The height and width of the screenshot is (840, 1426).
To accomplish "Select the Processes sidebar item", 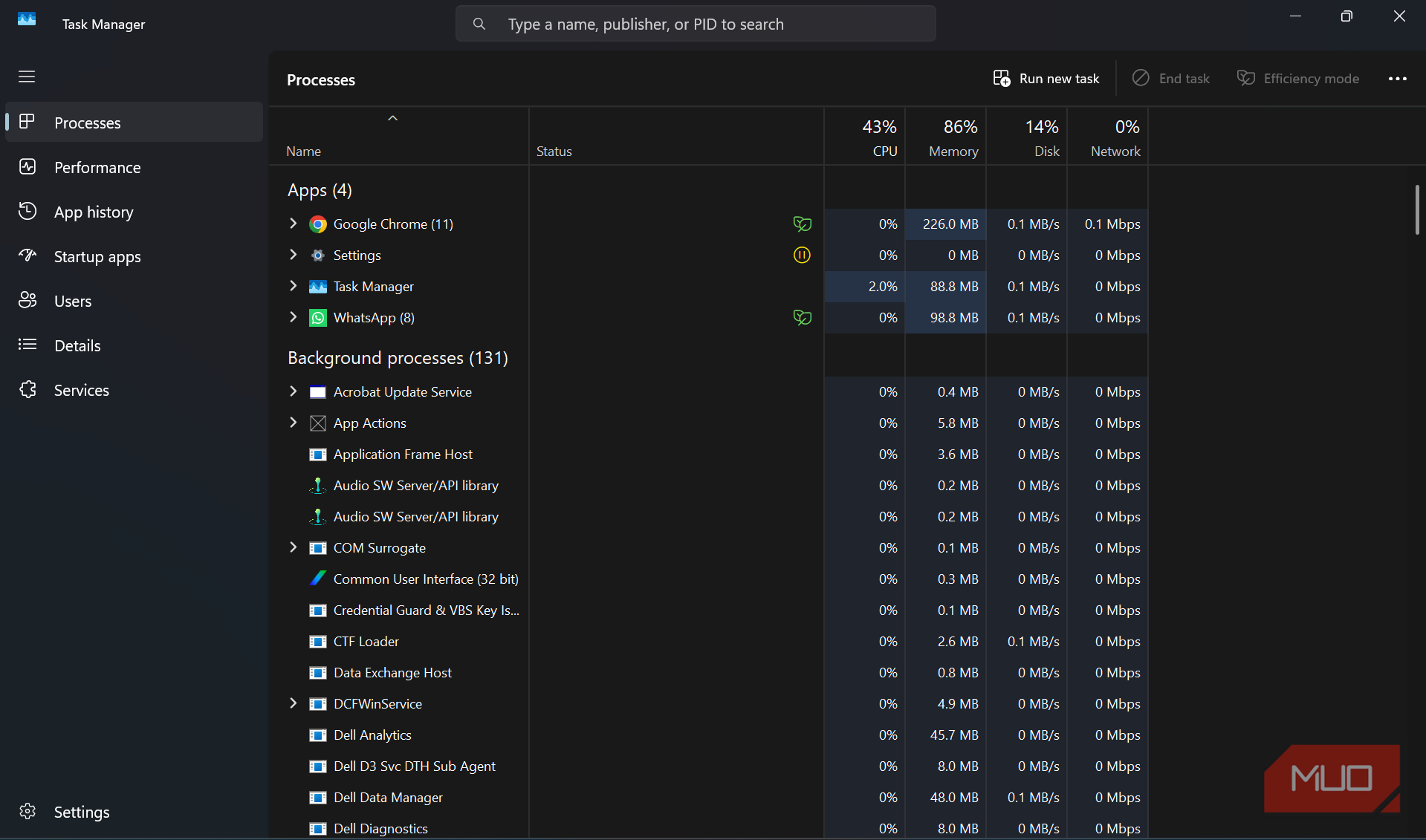I will click(x=134, y=123).
